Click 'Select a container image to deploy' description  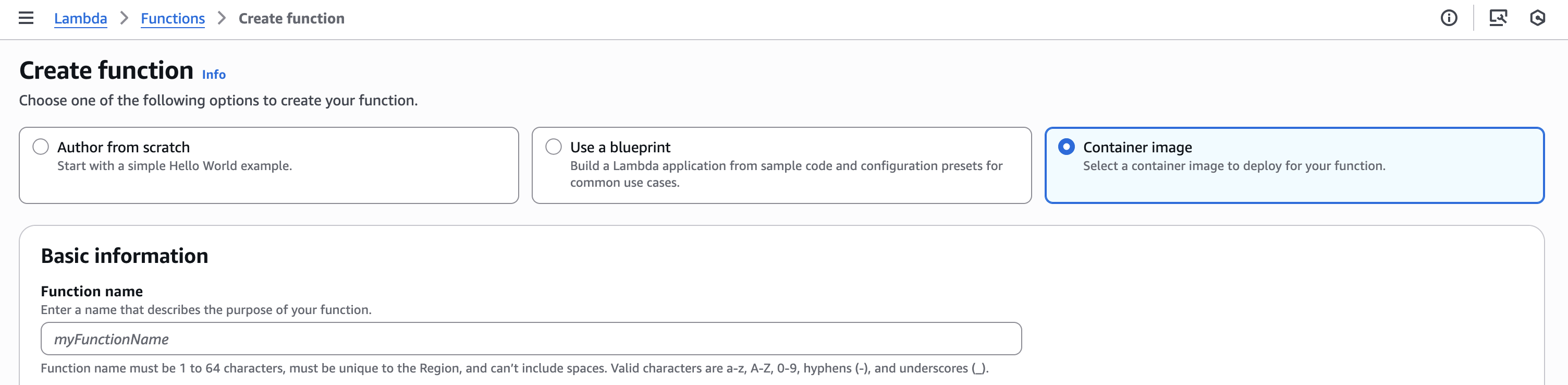(1234, 166)
